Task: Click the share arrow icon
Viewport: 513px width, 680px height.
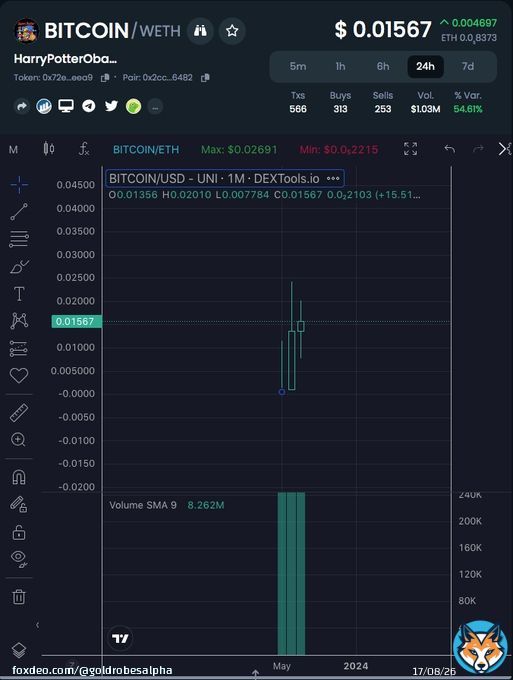Action: click(x=22, y=106)
